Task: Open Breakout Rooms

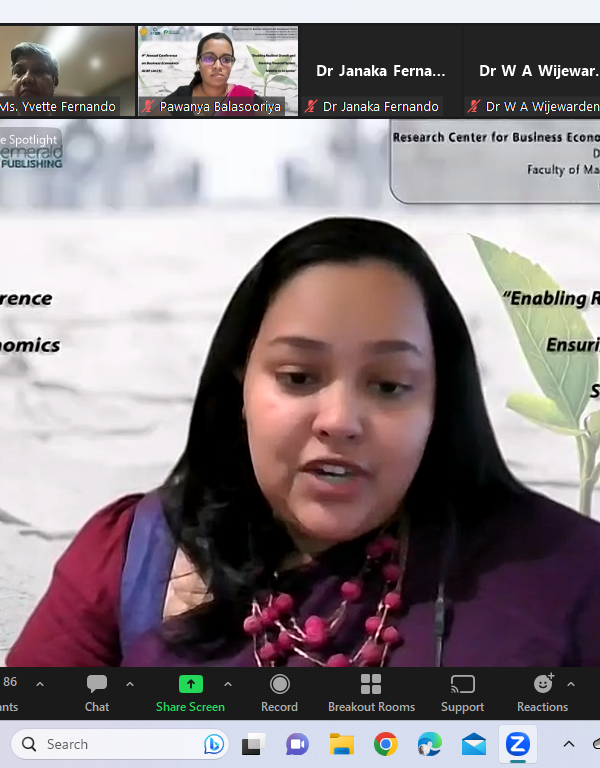Action: click(371, 692)
